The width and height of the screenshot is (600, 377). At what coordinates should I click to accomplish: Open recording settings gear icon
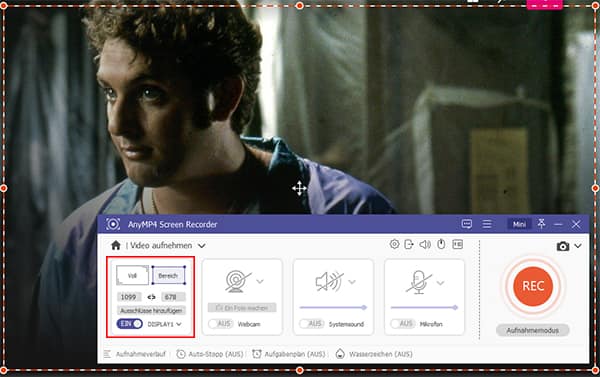point(394,244)
